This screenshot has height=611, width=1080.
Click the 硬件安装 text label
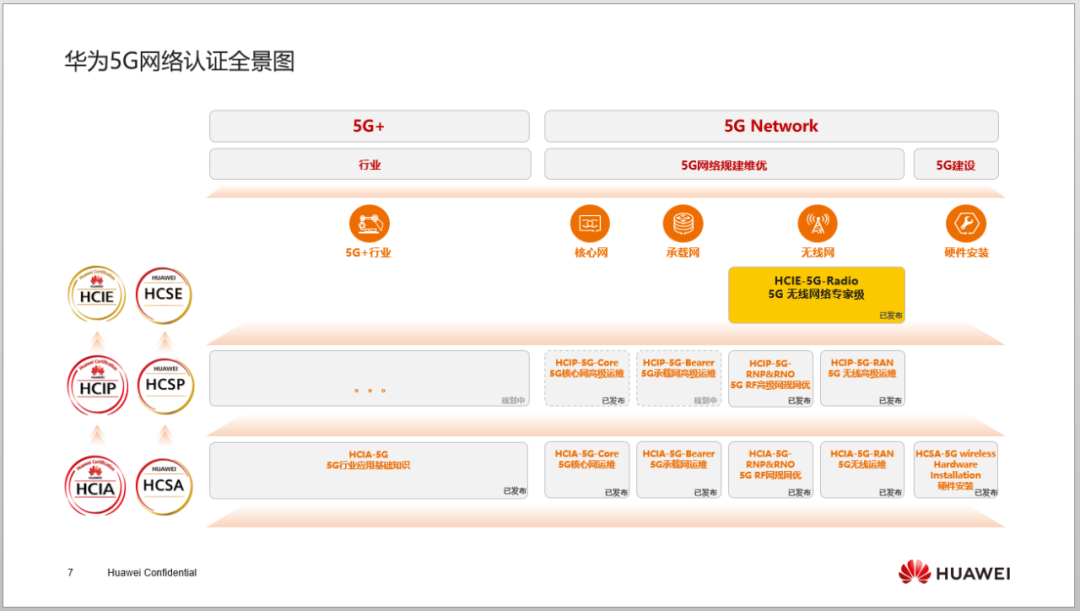(966, 253)
